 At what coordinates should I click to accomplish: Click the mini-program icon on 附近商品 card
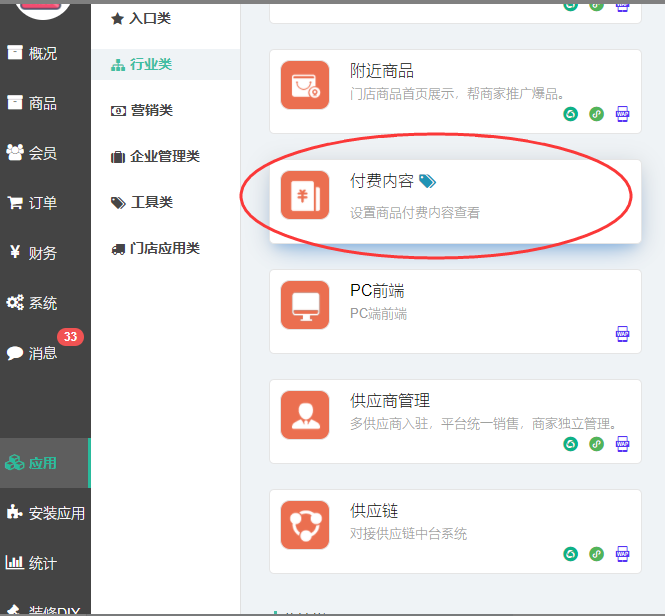[570, 114]
